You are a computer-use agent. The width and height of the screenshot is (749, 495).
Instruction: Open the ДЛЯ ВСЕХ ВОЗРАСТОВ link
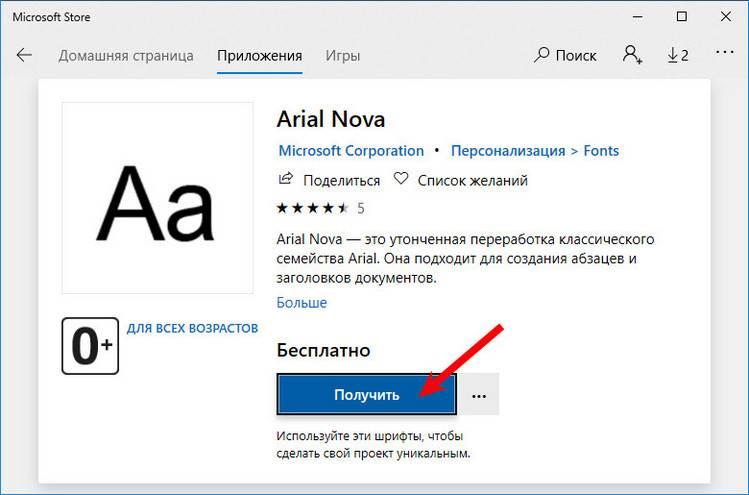[x=192, y=328]
